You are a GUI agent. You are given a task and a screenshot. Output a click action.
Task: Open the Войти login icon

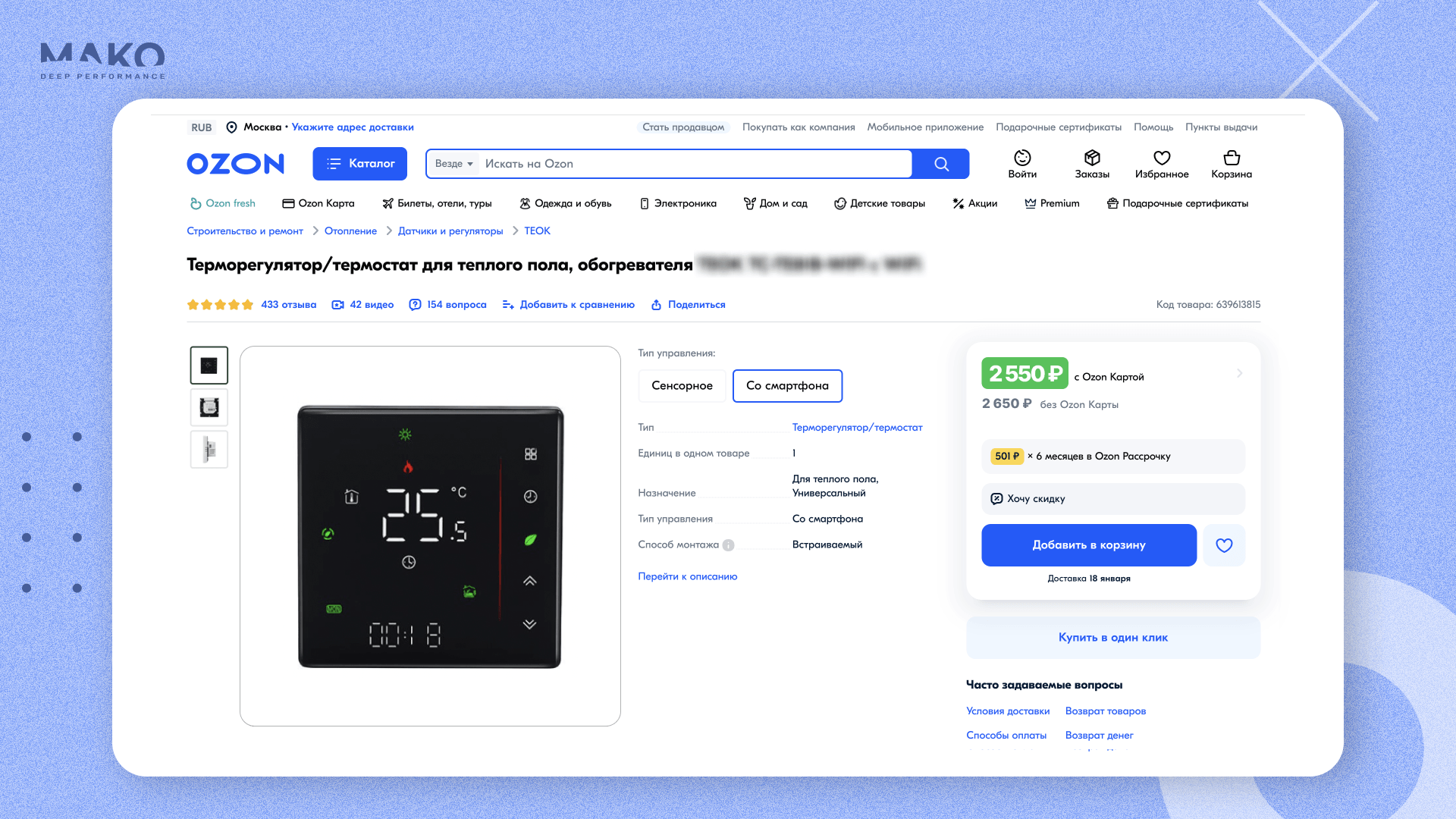pyautogui.click(x=1022, y=158)
